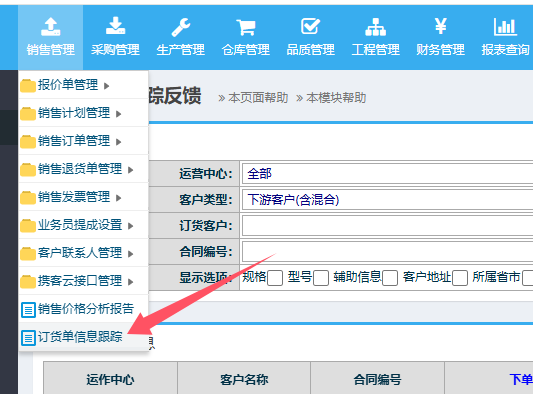Open the 本页面帮助 link
The width and height of the screenshot is (533, 394).
click(258, 98)
